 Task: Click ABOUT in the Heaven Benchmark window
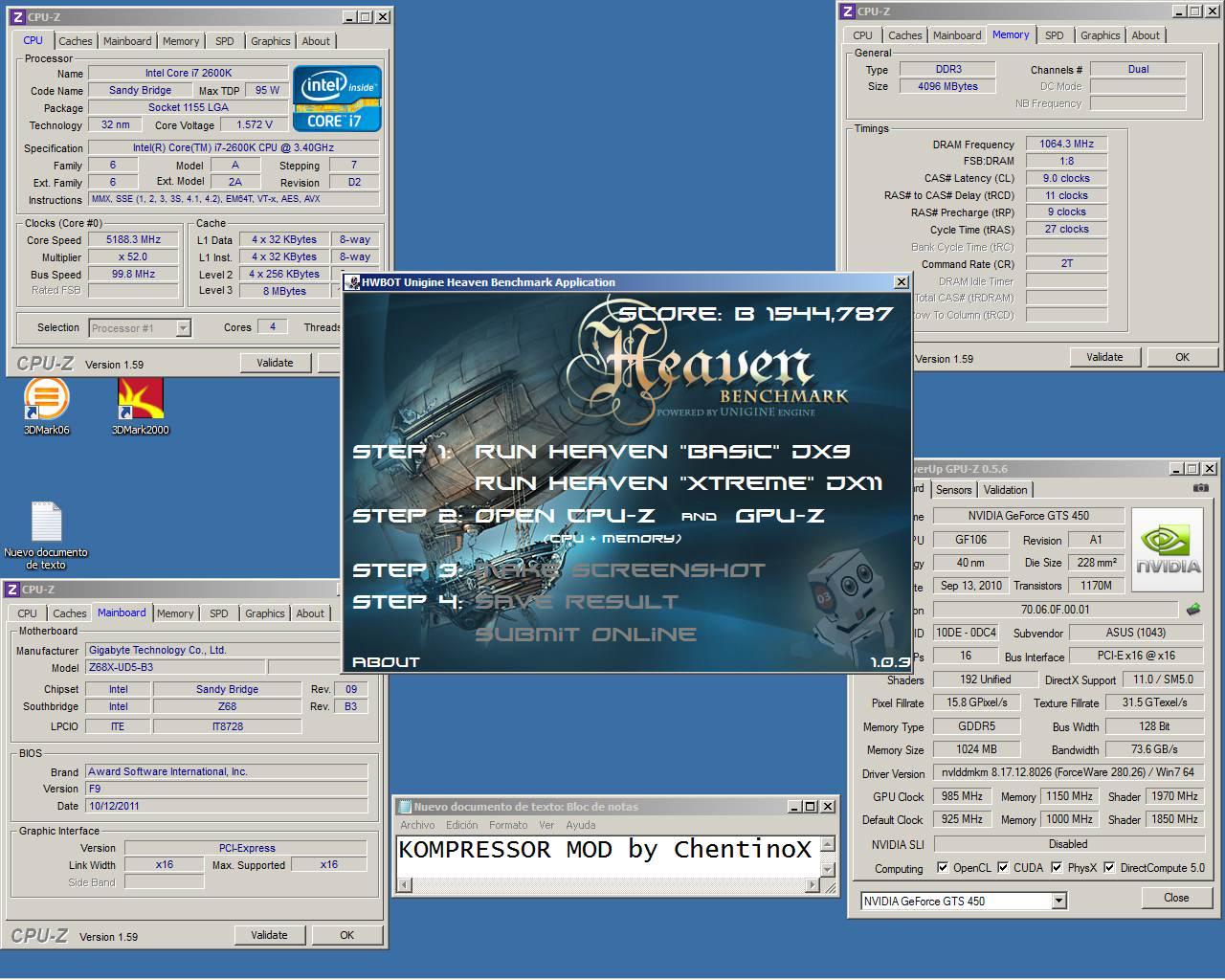point(386,661)
